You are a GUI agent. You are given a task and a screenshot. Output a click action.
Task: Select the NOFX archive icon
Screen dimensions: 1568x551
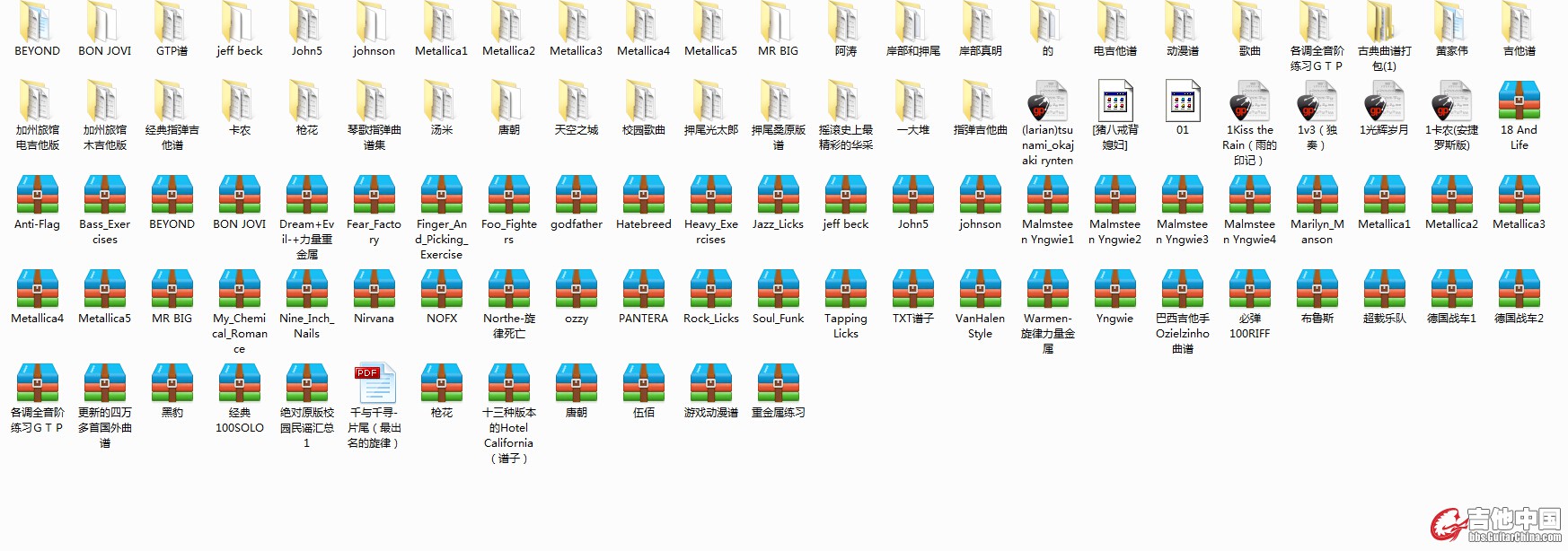(442, 289)
